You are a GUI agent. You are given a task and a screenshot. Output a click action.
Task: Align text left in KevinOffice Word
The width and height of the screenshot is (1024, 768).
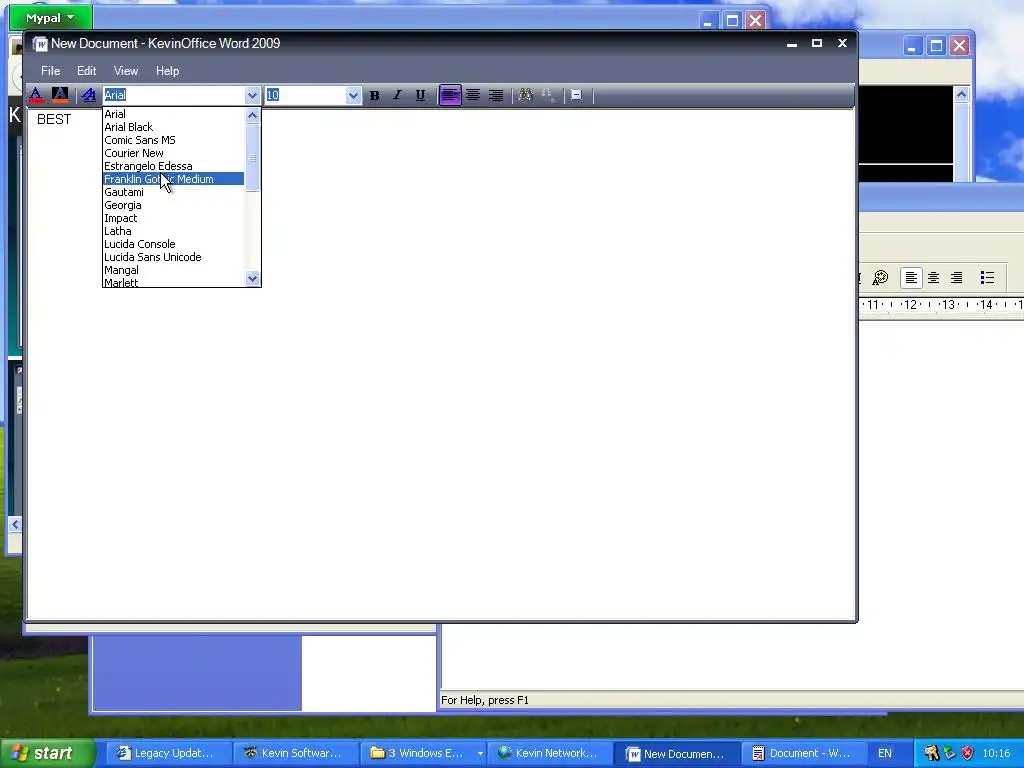[450, 95]
